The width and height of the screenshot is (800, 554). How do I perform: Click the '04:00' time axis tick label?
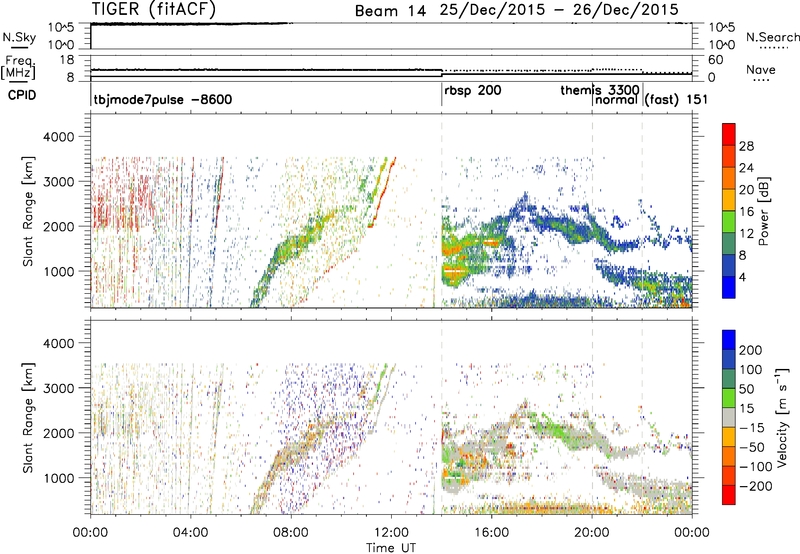coord(190,533)
